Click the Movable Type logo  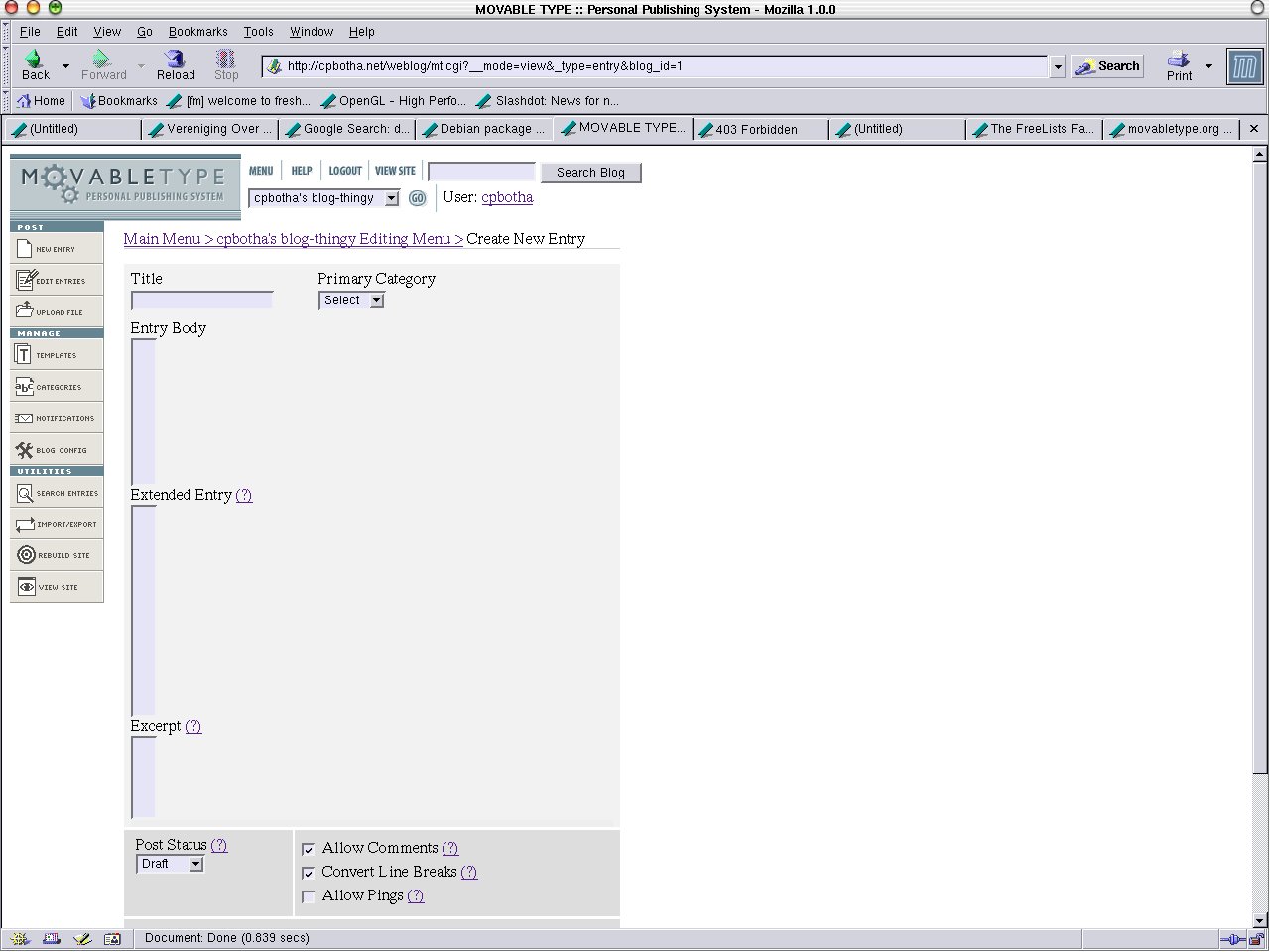[125, 185]
